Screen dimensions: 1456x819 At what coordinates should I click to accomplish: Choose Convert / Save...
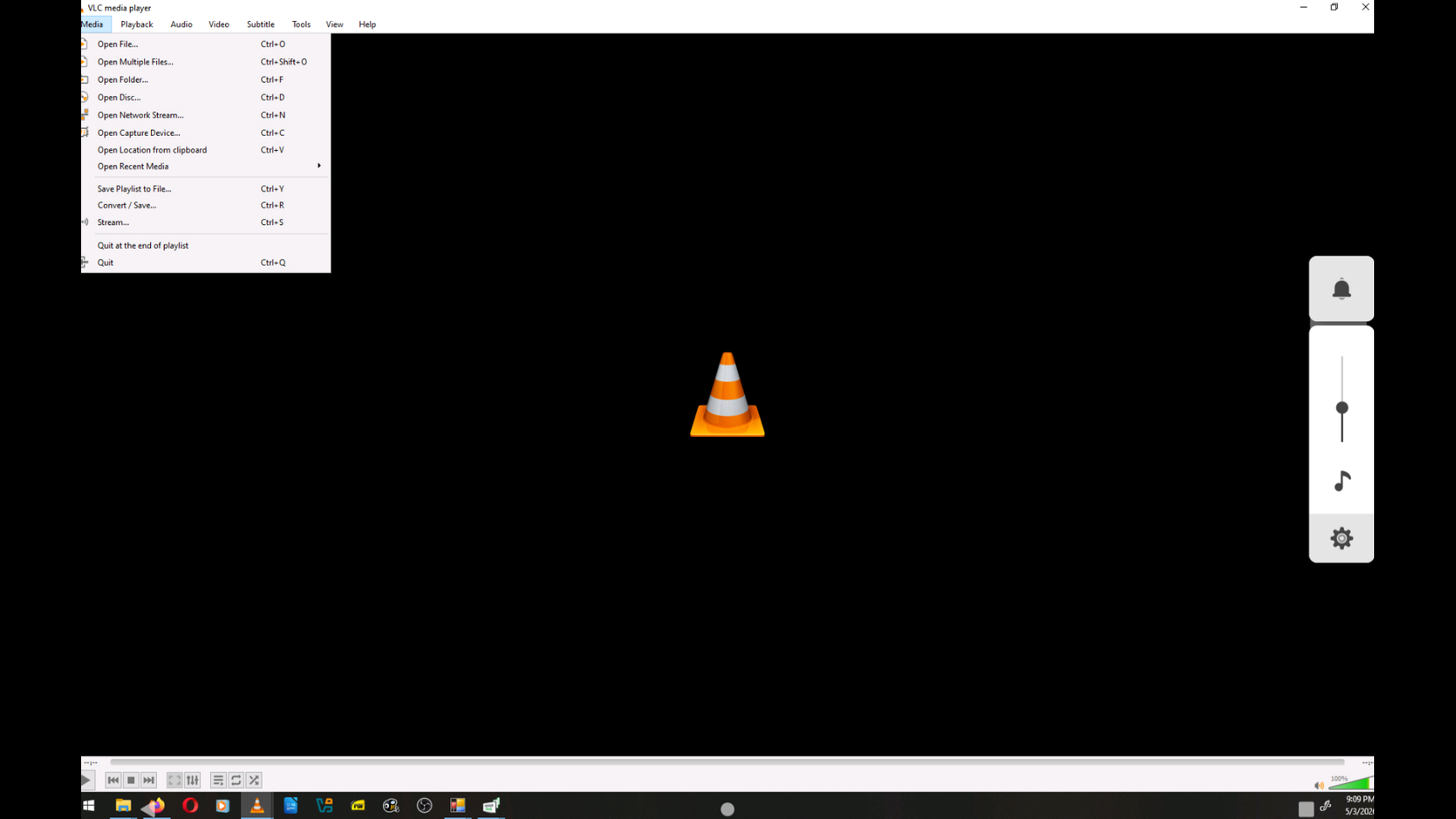click(x=206, y=205)
